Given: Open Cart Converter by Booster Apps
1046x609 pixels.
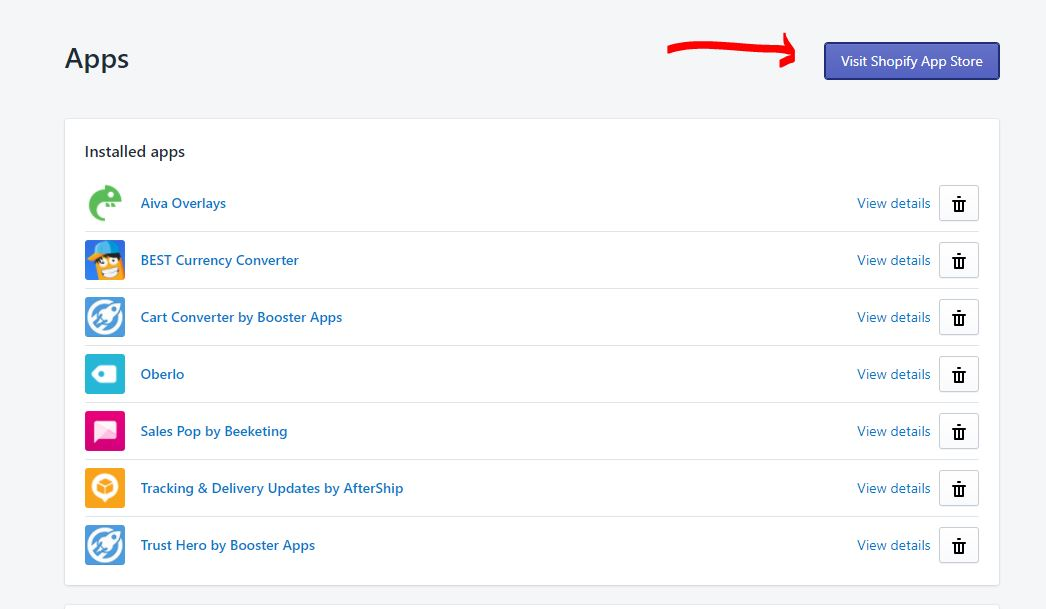Looking at the screenshot, I should (241, 318).
